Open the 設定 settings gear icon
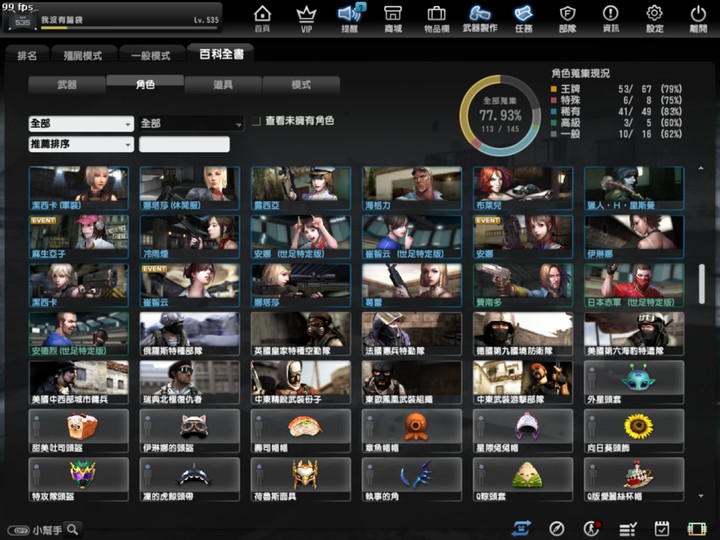This screenshot has width=720, height=540. [x=654, y=17]
